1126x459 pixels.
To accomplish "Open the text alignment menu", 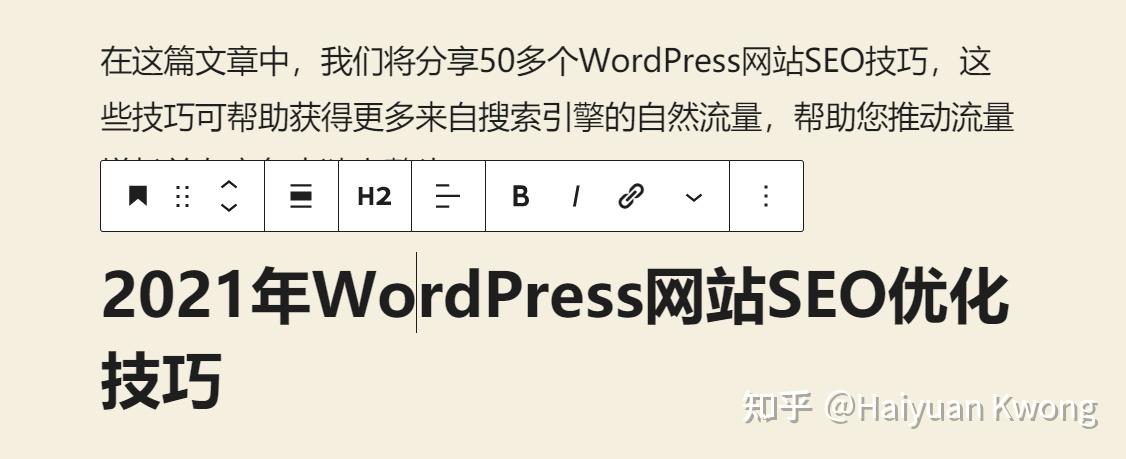I will tap(447, 195).
